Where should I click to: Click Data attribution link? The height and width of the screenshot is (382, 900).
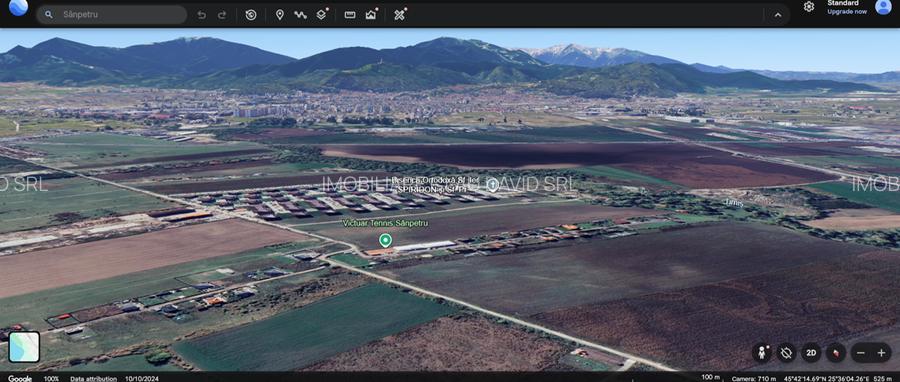(94, 379)
